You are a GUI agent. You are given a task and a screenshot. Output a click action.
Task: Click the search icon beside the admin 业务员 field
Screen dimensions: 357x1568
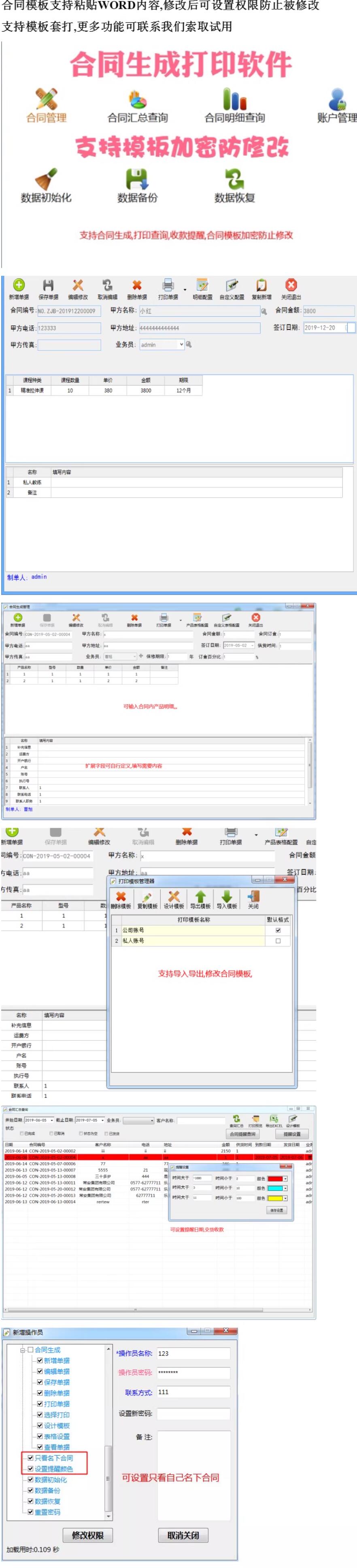pyautogui.click(x=189, y=345)
